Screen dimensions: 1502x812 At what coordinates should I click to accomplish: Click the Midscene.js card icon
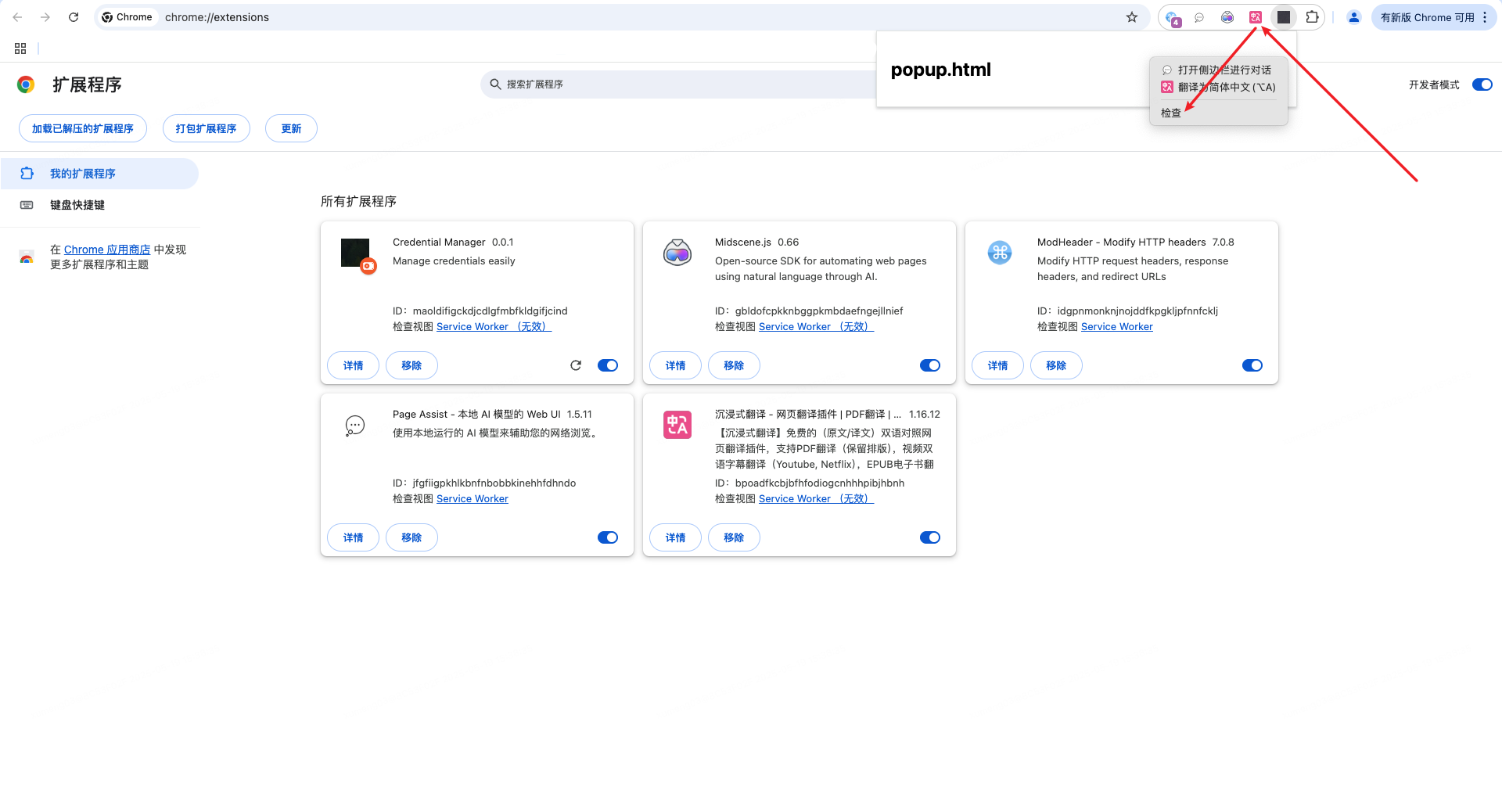[x=677, y=253]
